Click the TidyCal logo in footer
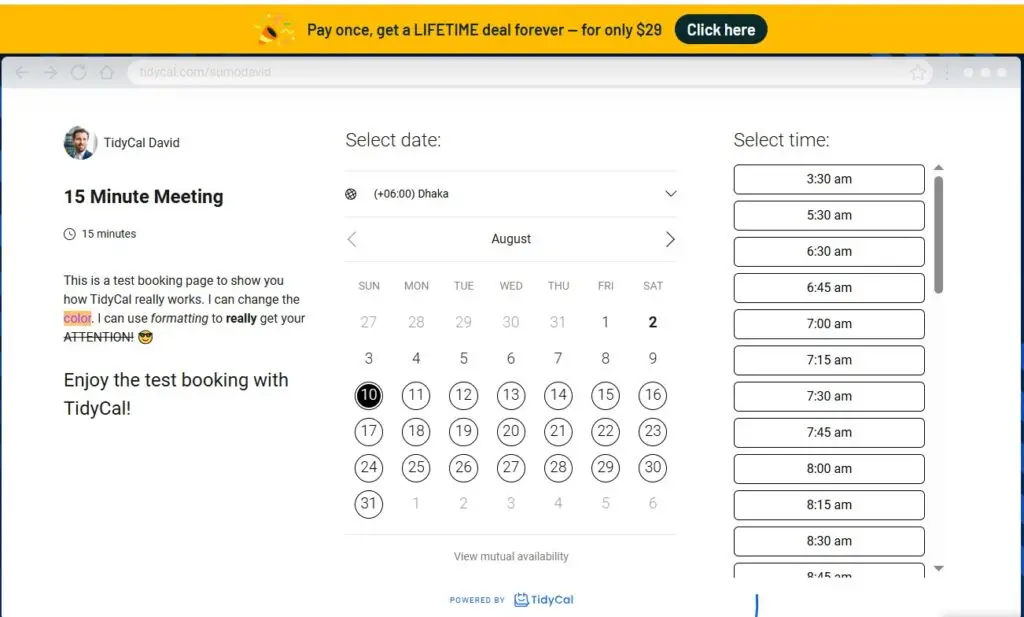Viewport: 1024px width, 617px height. [x=544, y=600]
